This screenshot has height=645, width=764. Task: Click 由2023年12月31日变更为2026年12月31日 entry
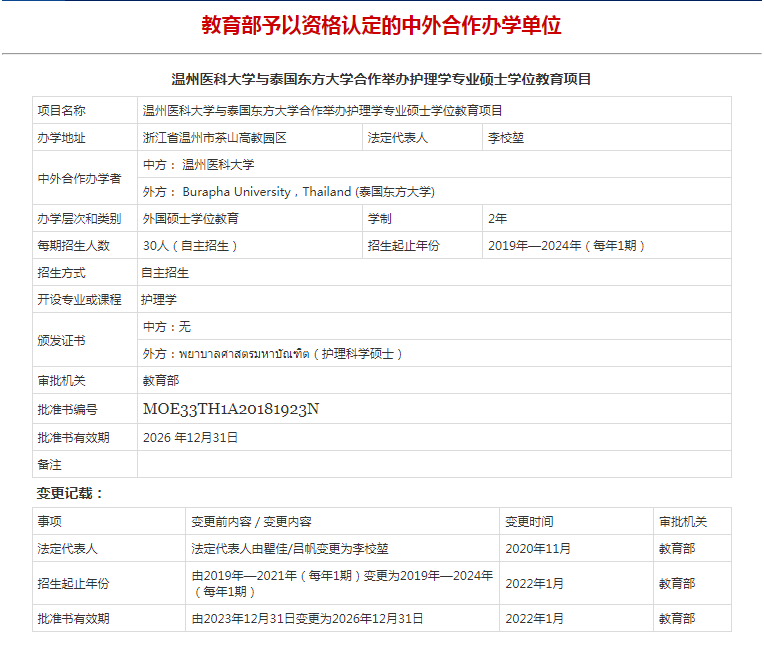(x=307, y=619)
